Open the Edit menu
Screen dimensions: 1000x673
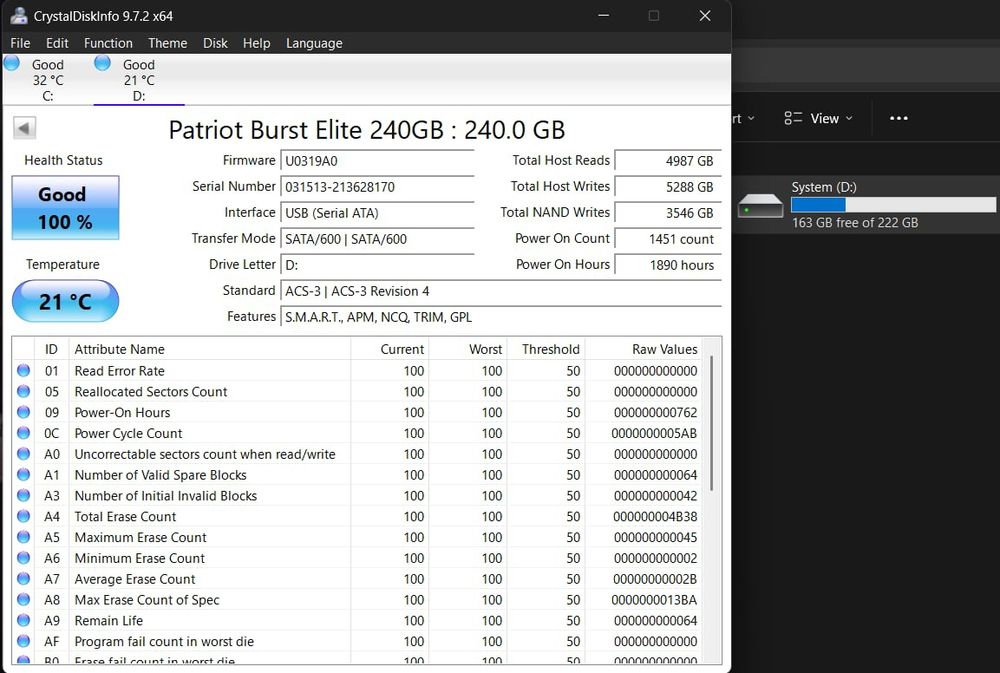coord(57,43)
